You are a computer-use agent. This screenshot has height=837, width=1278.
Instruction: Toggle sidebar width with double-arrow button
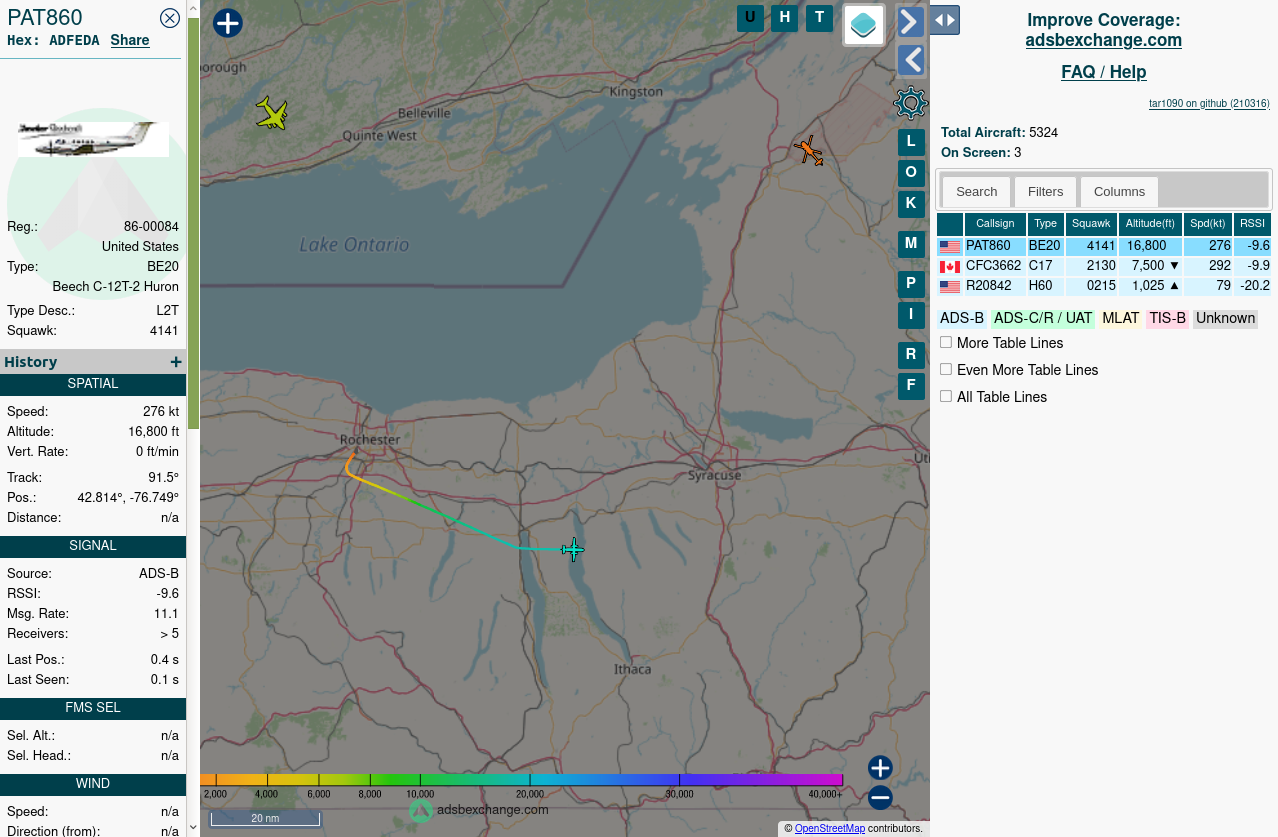coord(945,20)
